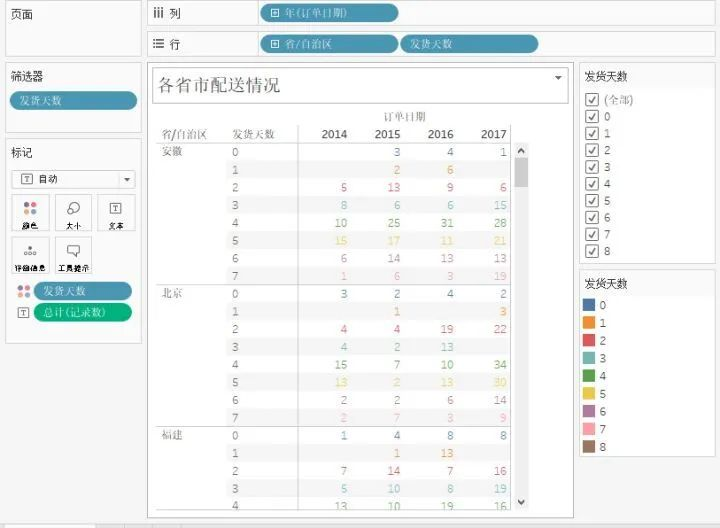Click the blue legend swatch for 0
Screen dimensions: 720x528
589,305
